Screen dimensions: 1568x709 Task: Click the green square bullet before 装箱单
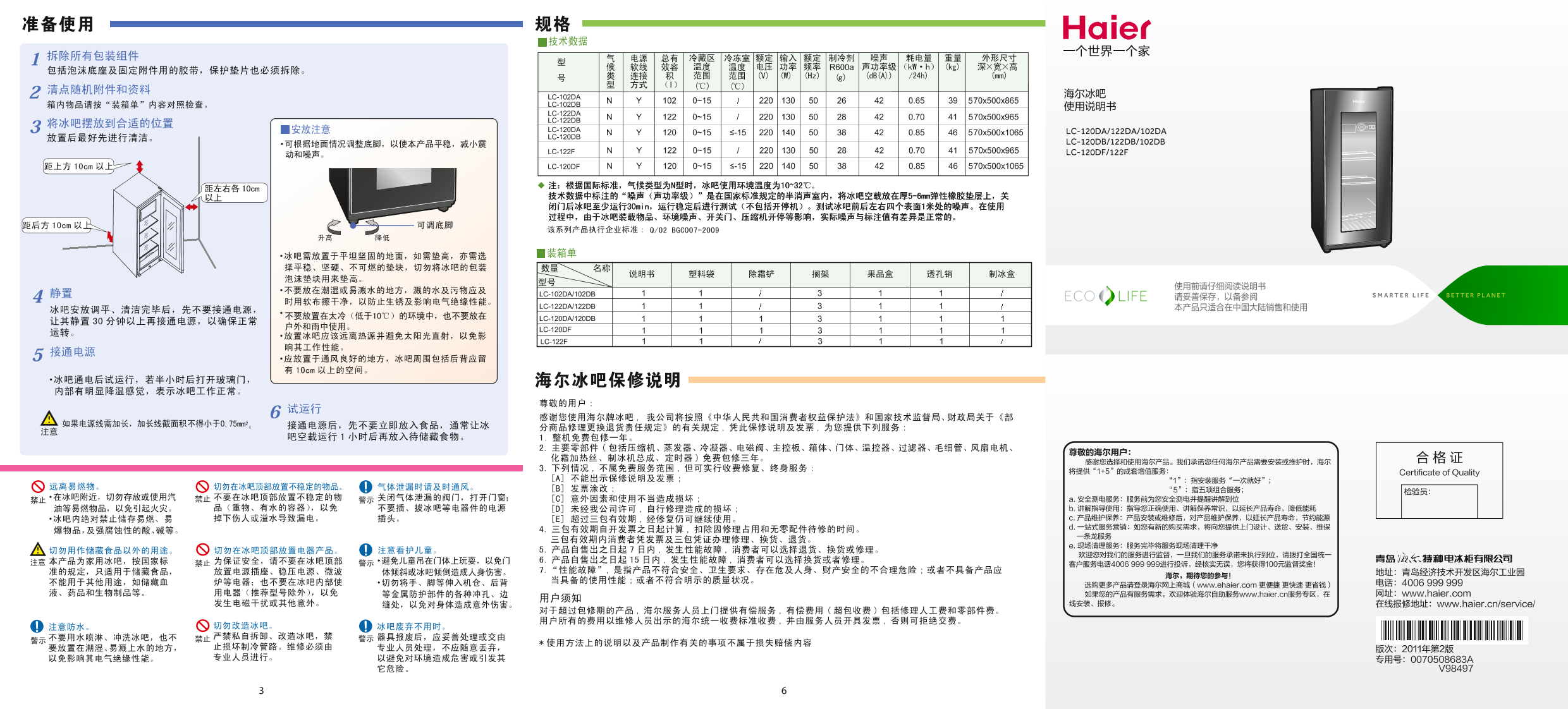coord(541,253)
